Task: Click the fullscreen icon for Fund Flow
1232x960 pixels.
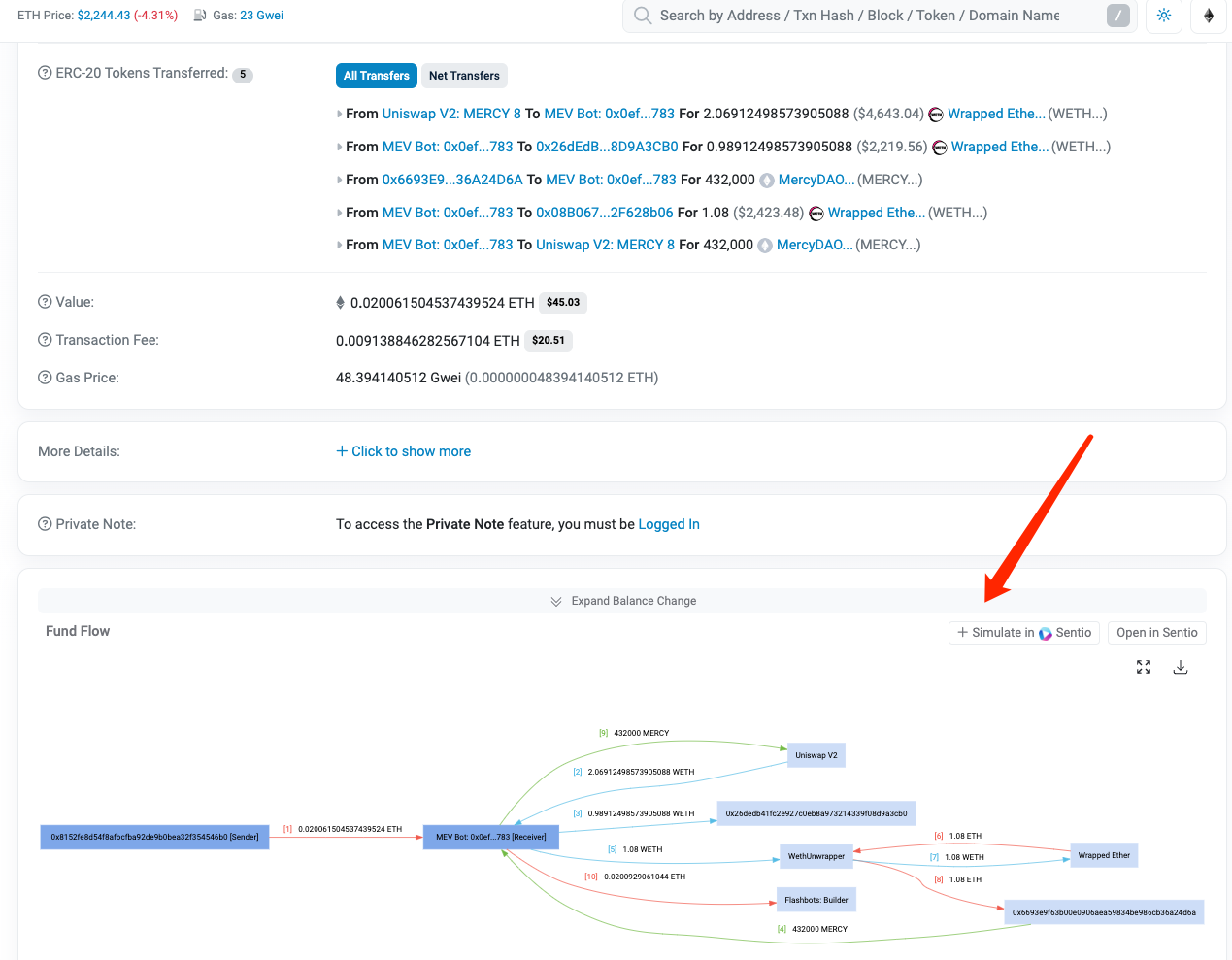Action: [1144, 667]
